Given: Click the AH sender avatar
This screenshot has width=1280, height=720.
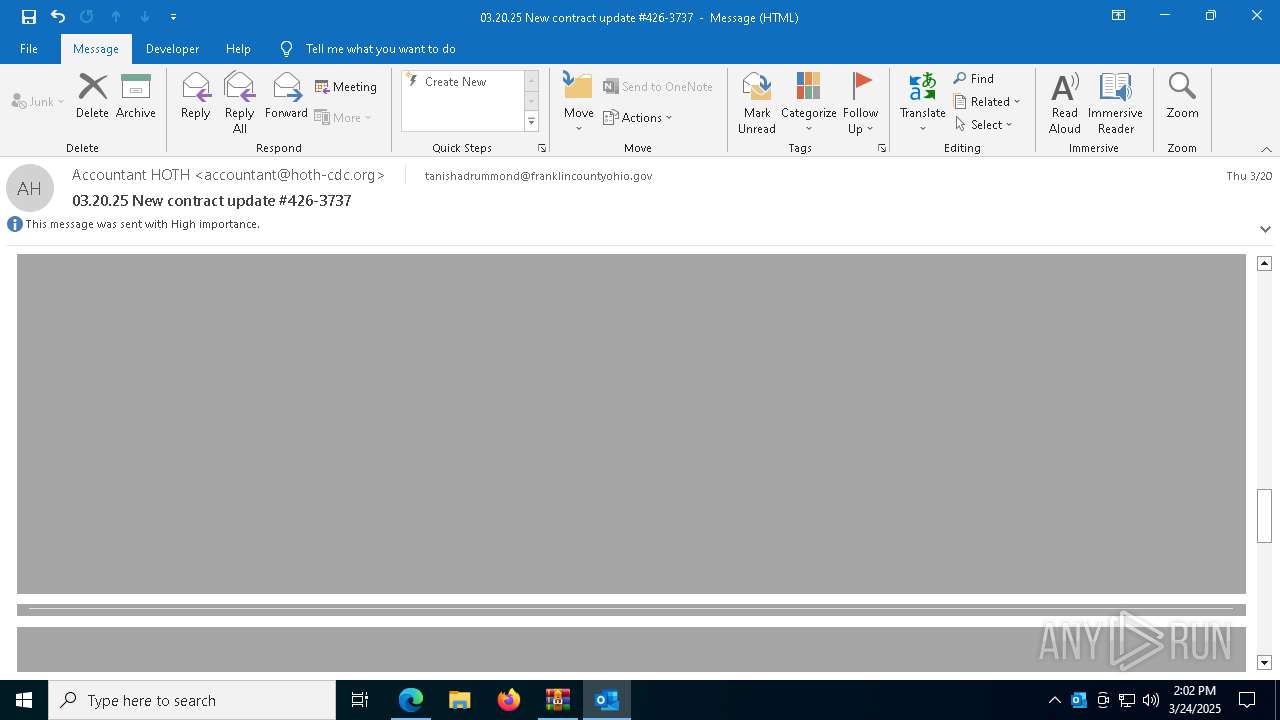Looking at the screenshot, I should (29, 188).
